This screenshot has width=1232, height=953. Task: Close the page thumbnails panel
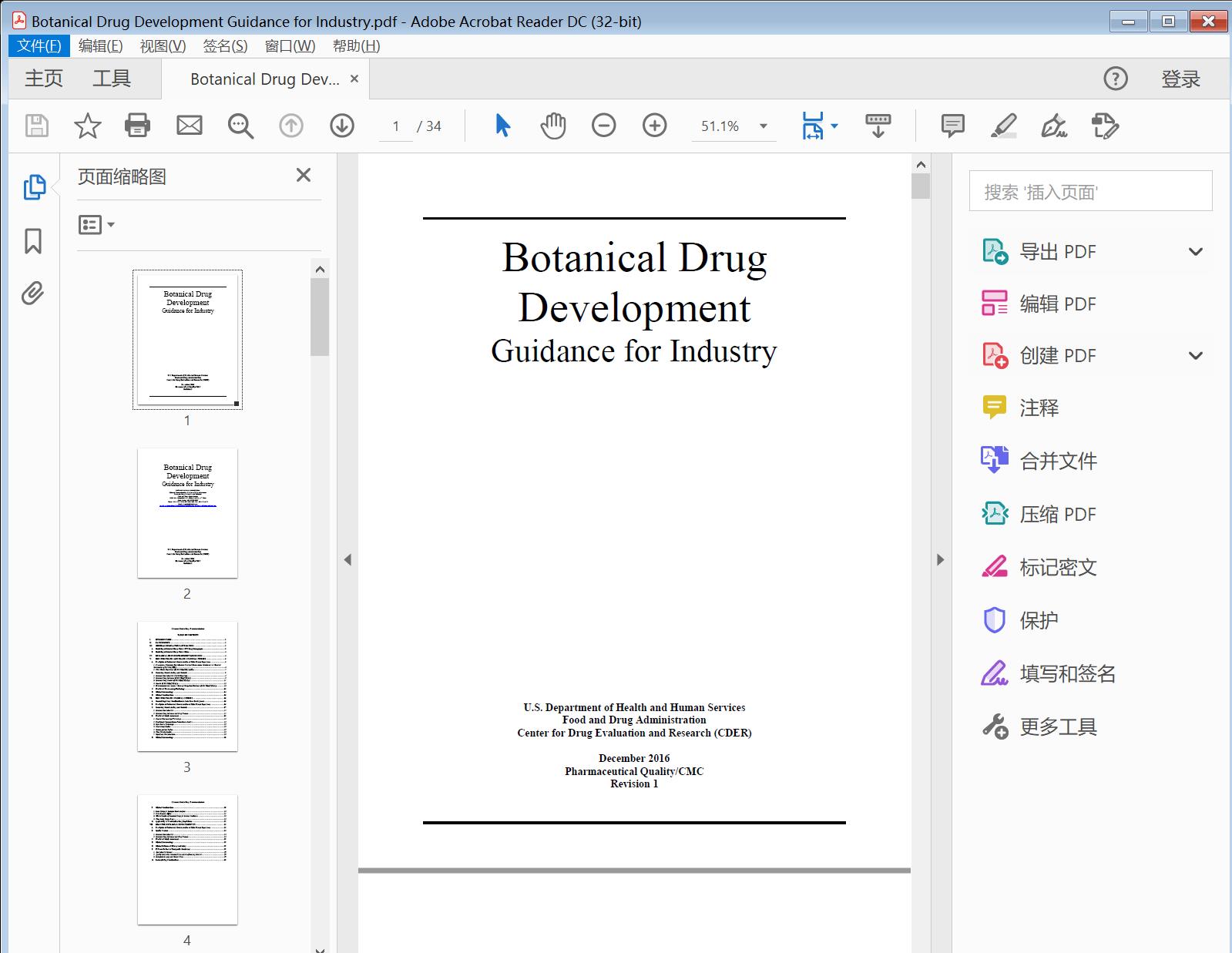(x=304, y=176)
